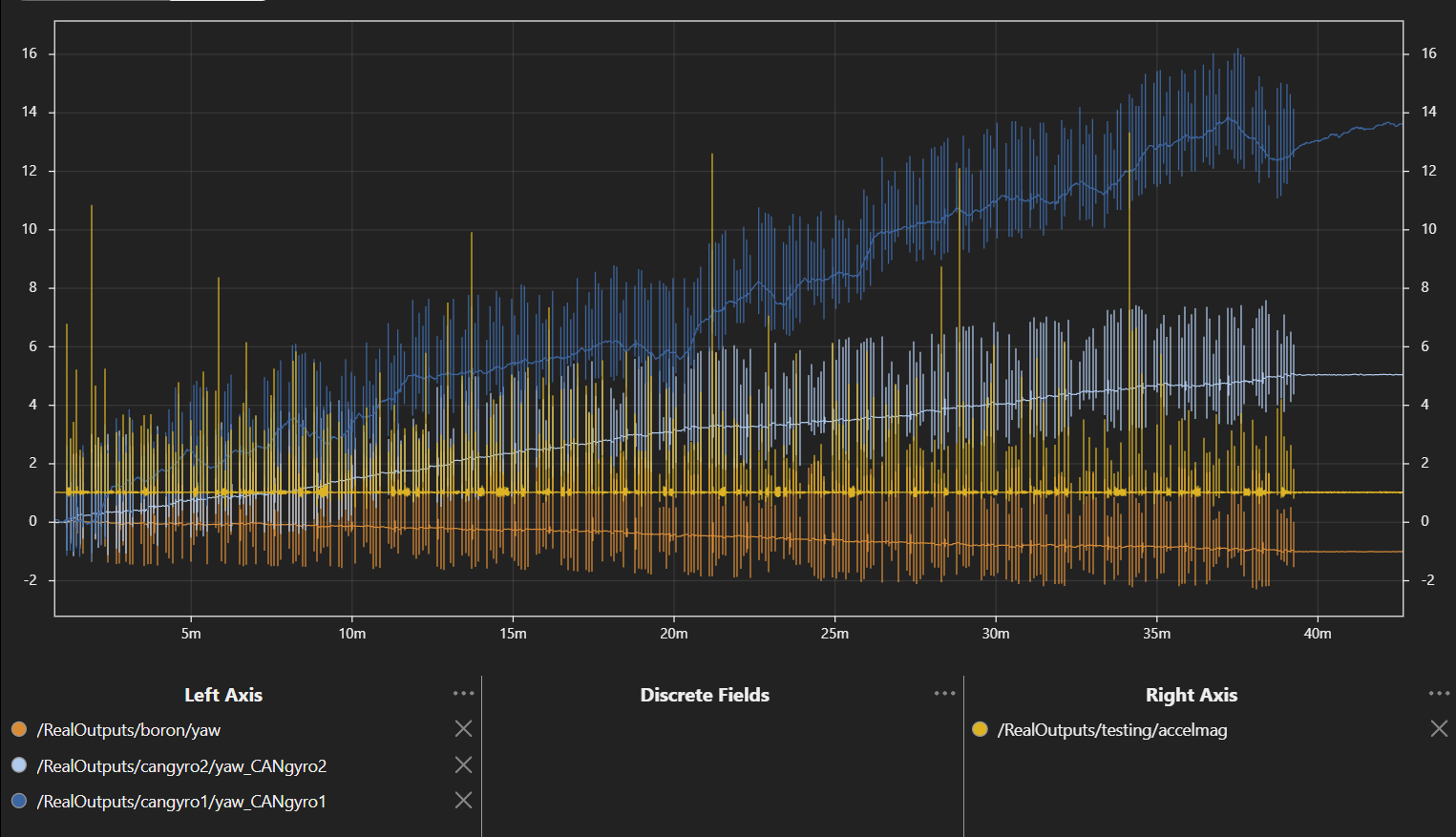Select the /RealOutputs/cangyro2/yaw_CANgyro2 label
The image size is (1456, 837).
(181, 766)
